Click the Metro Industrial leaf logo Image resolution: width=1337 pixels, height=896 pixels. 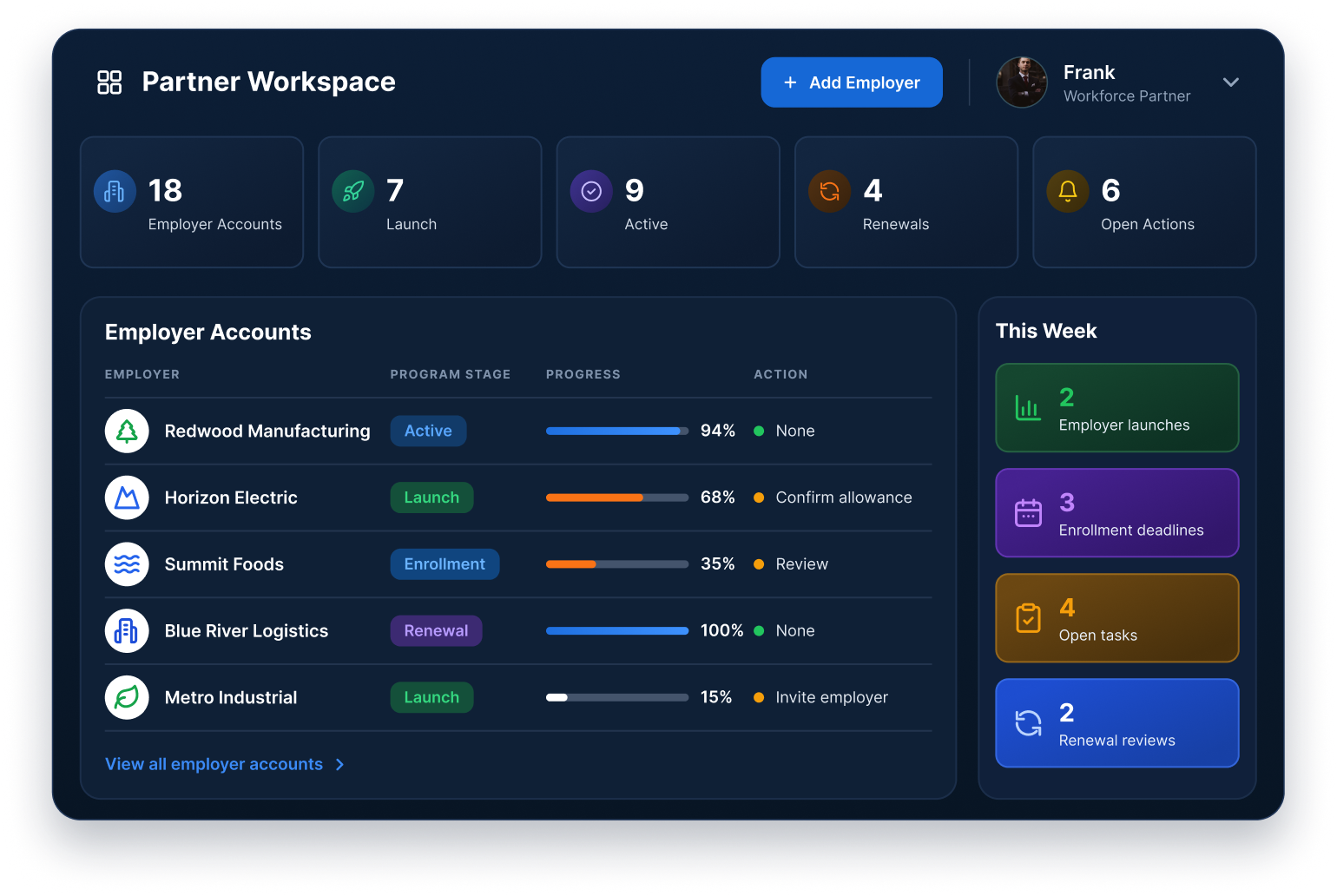coord(127,697)
